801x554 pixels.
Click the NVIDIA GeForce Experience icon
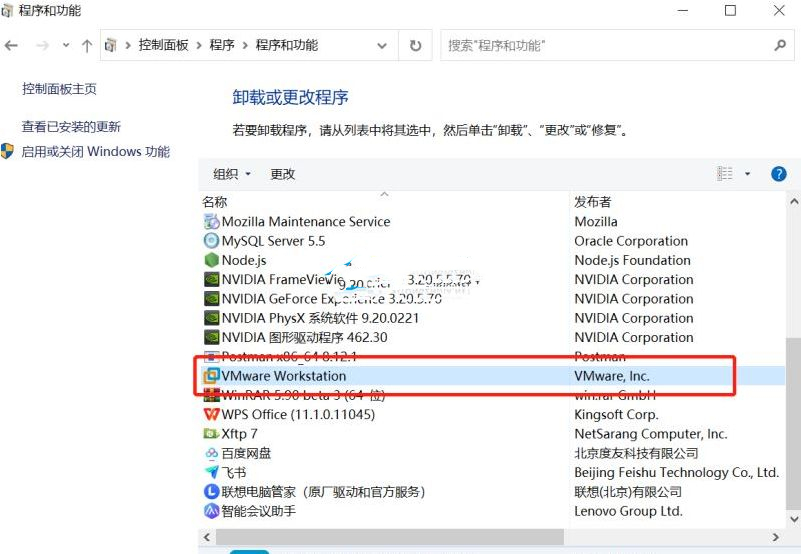[x=211, y=298]
